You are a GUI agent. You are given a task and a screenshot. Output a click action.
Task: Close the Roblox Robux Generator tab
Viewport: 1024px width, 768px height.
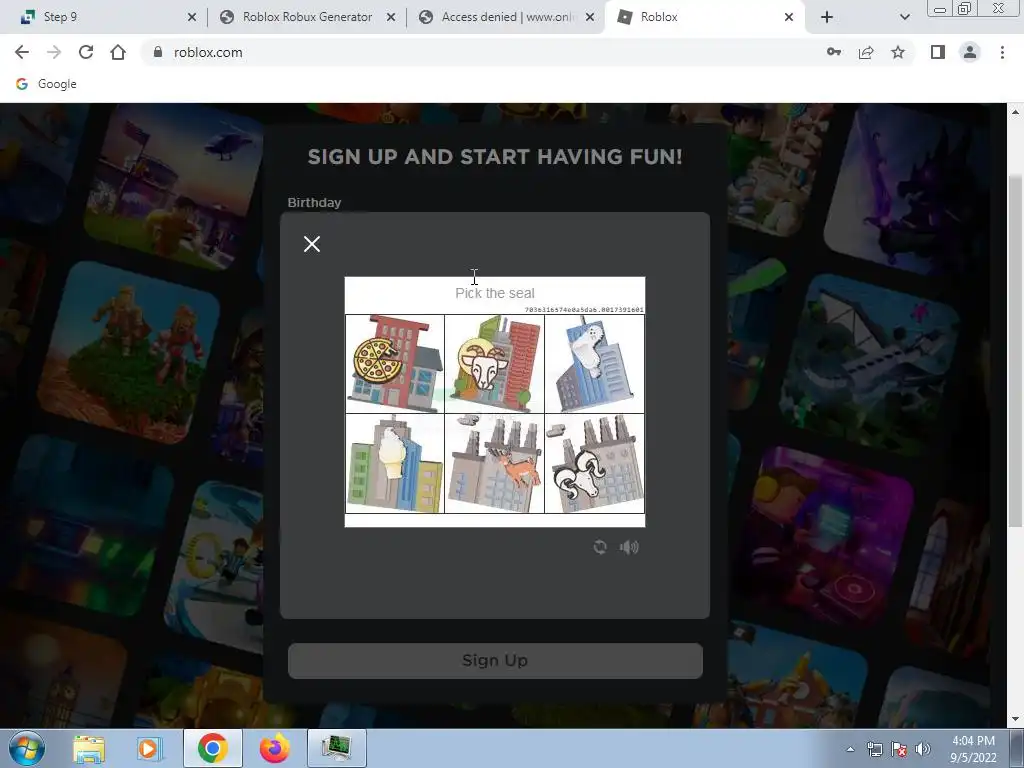391,17
